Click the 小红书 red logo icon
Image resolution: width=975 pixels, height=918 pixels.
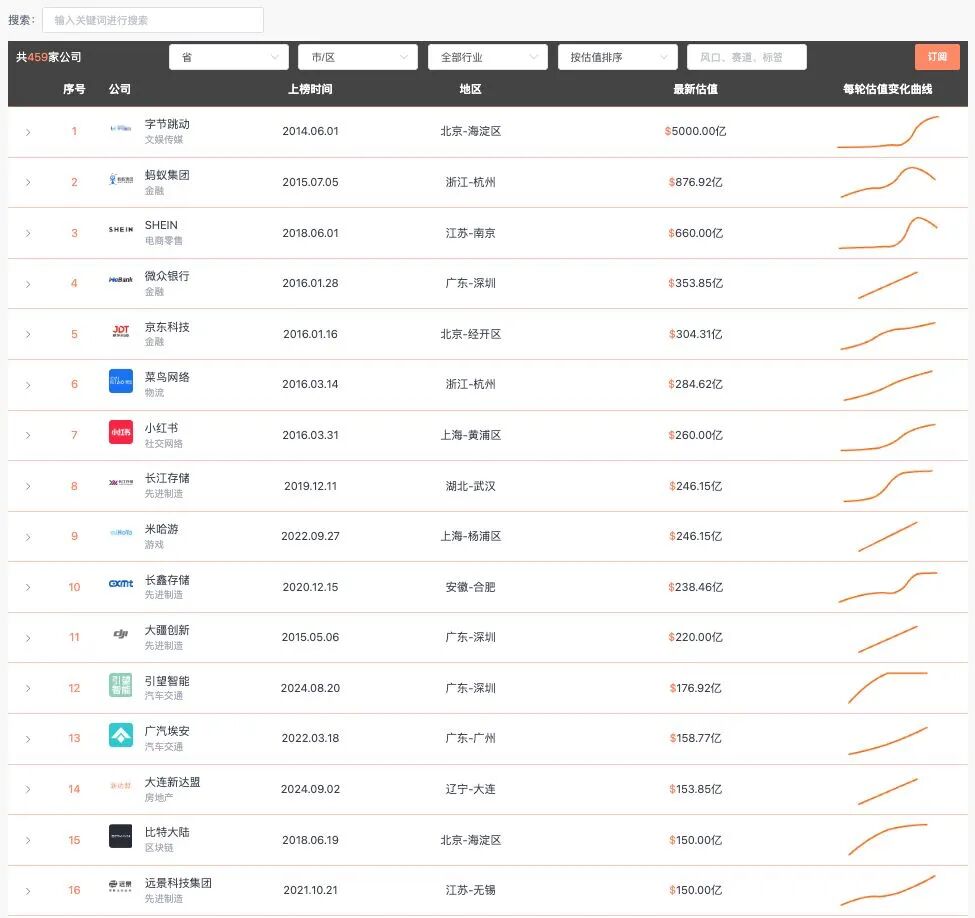(121, 432)
